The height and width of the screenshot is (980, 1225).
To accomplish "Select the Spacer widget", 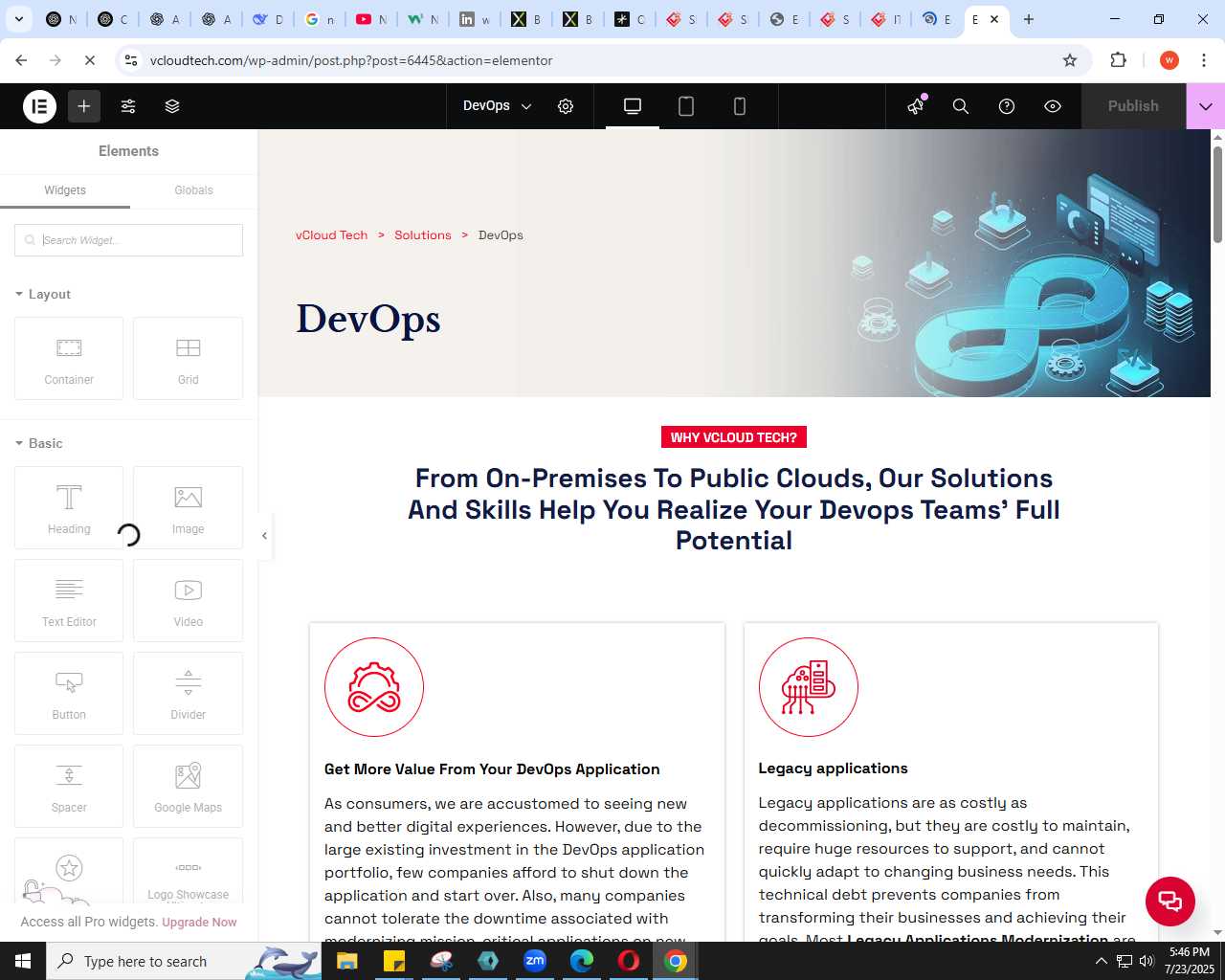I will click(69, 787).
